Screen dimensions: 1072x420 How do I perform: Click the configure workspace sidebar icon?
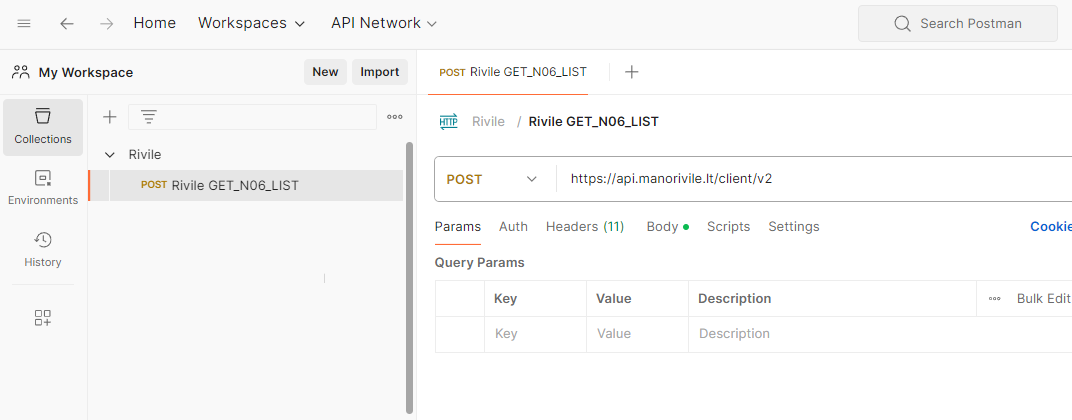[43, 318]
